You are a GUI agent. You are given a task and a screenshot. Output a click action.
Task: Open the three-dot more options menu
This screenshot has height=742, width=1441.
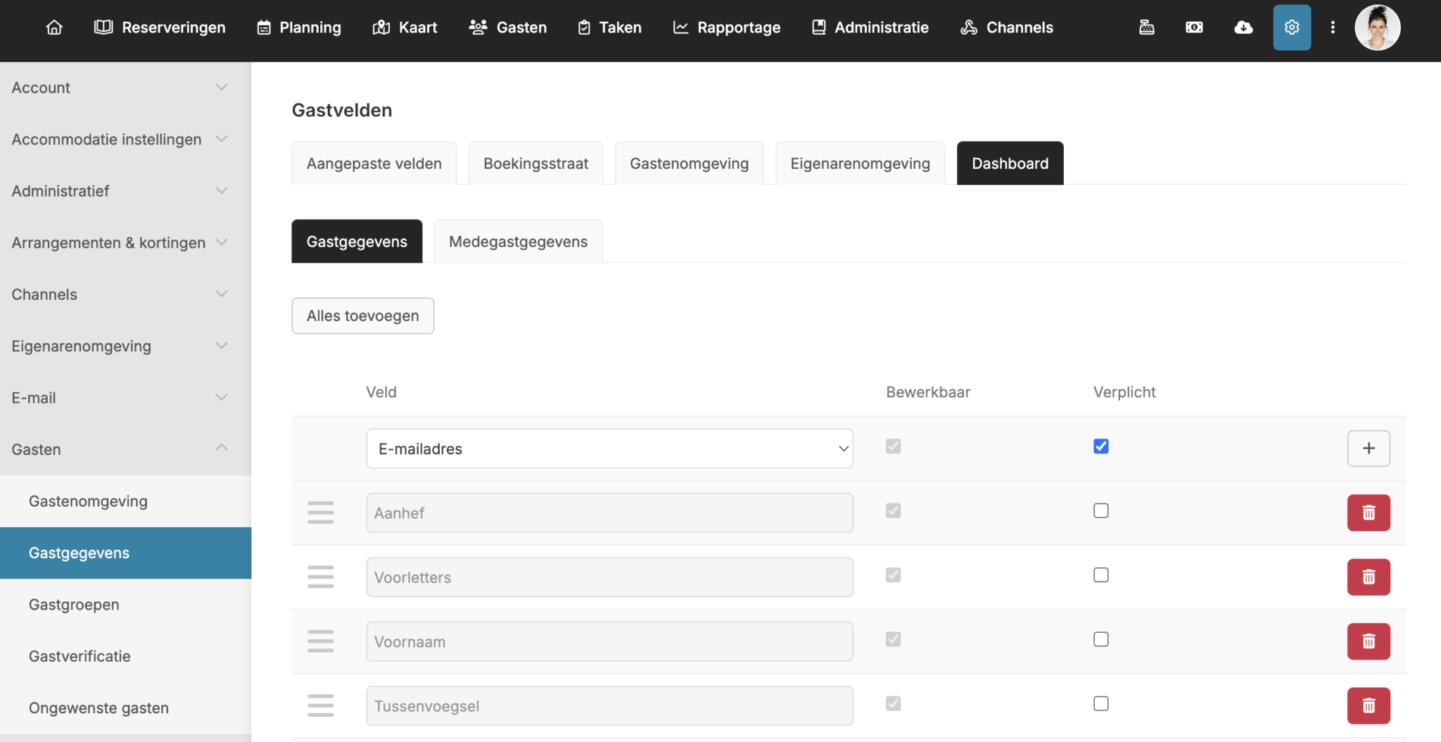1332,27
